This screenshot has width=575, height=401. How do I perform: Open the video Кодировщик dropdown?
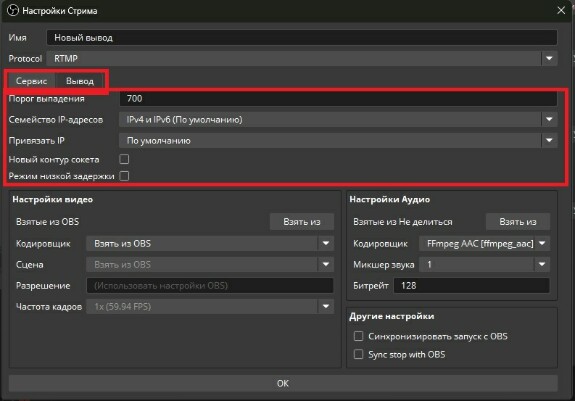(x=210, y=243)
